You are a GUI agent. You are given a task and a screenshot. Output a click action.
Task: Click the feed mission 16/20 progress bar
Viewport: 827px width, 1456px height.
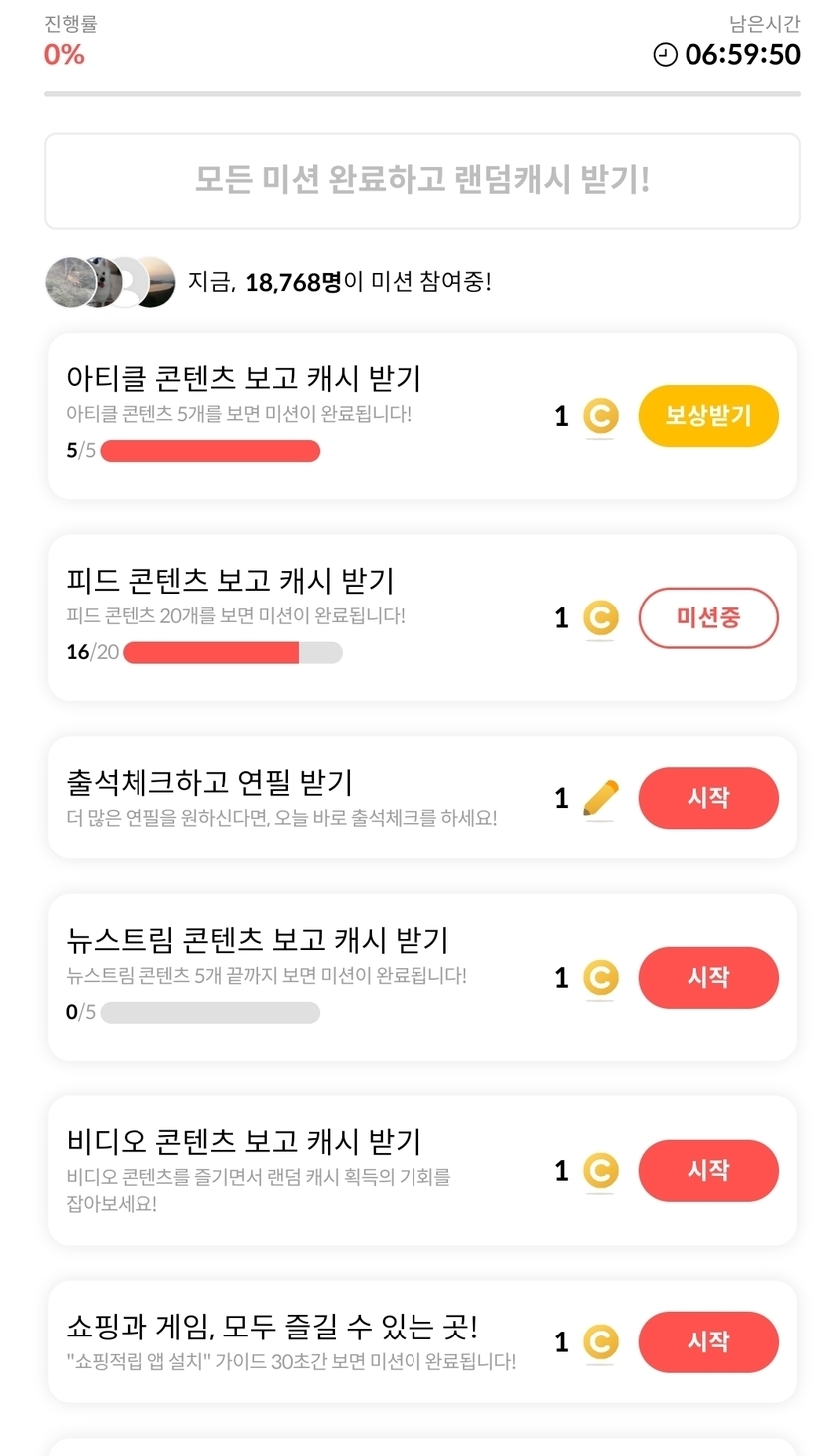coord(232,653)
